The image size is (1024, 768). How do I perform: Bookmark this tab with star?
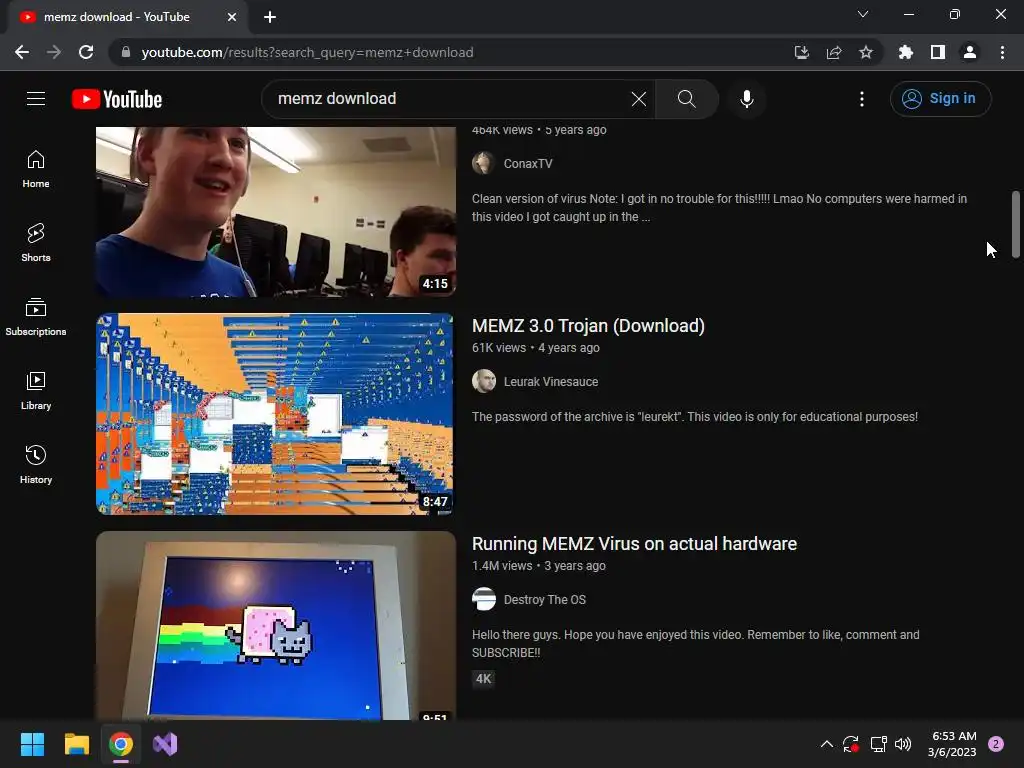866,52
